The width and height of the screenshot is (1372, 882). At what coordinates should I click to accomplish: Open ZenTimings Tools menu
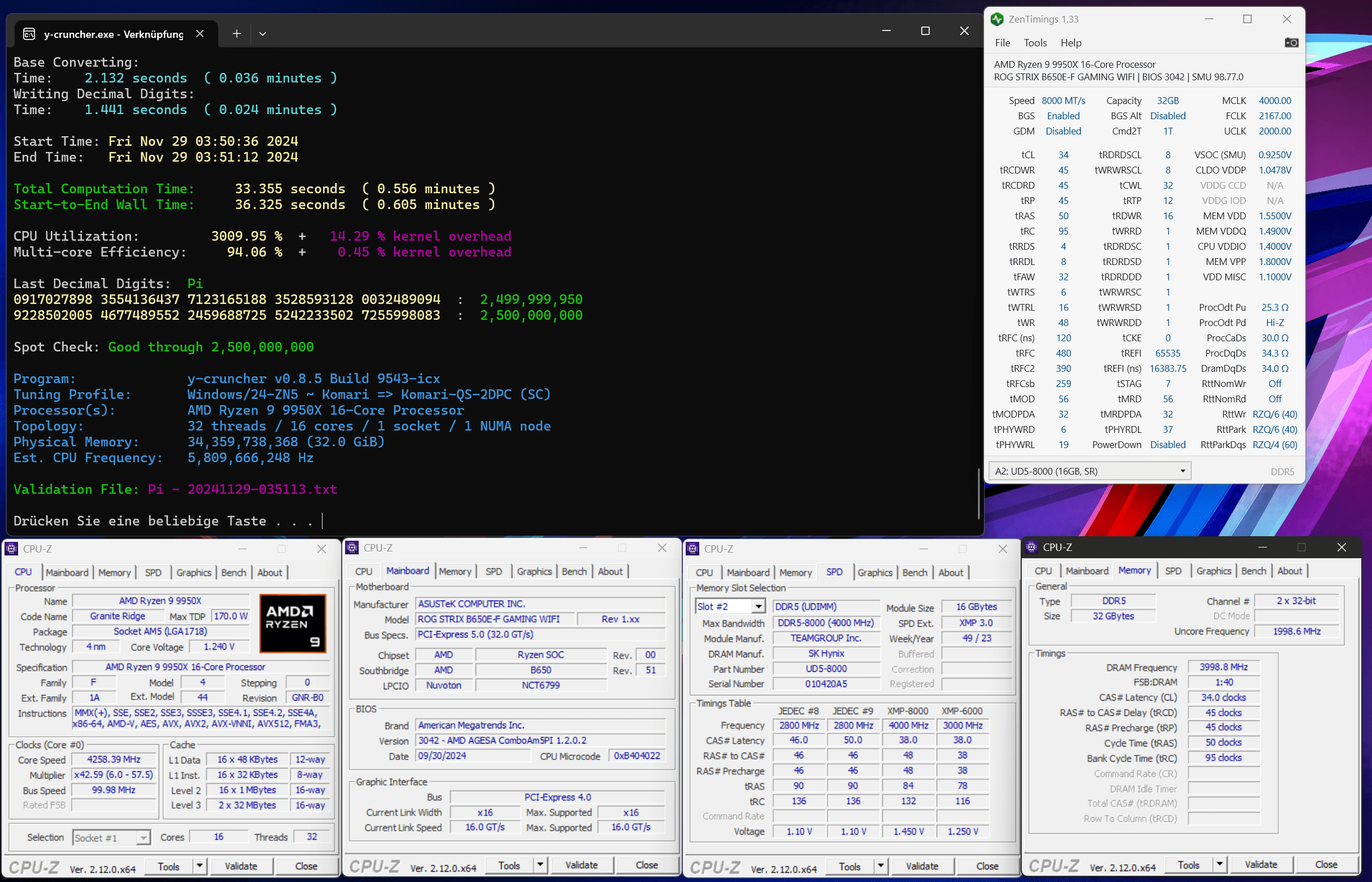[1034, 43]
